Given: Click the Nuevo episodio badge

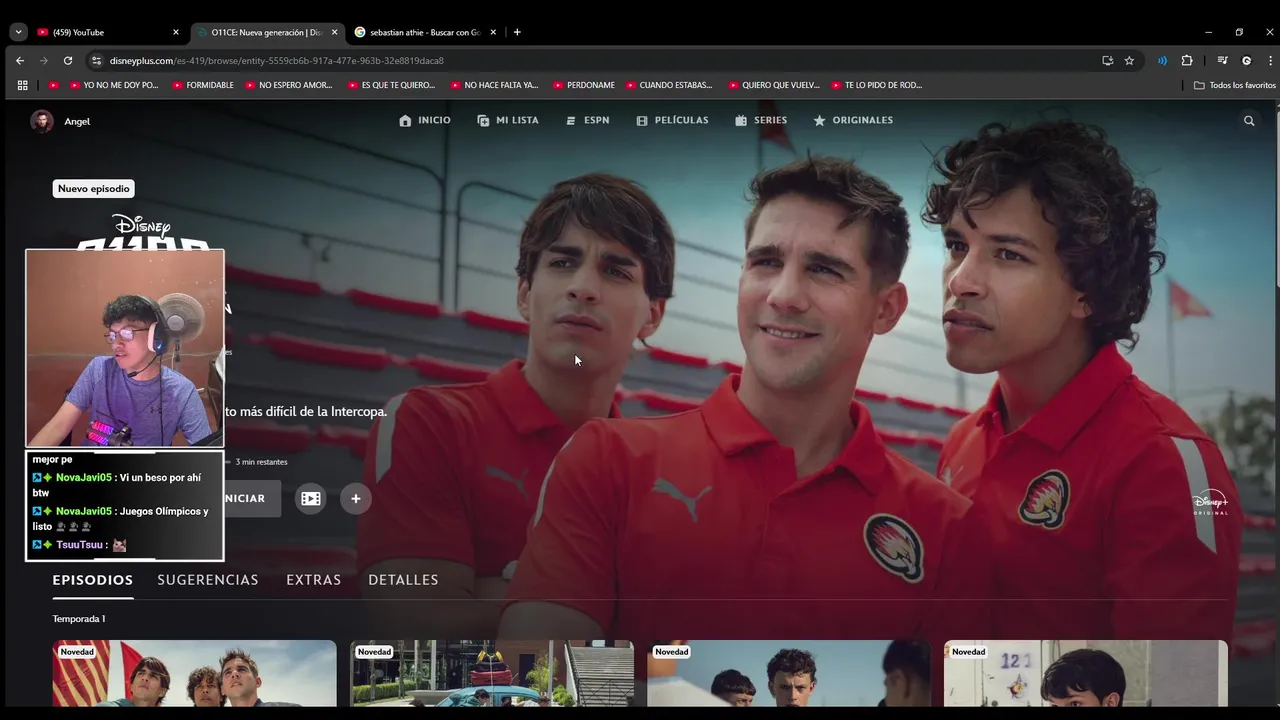Looking at the screenshot, I should pos(94,189).
